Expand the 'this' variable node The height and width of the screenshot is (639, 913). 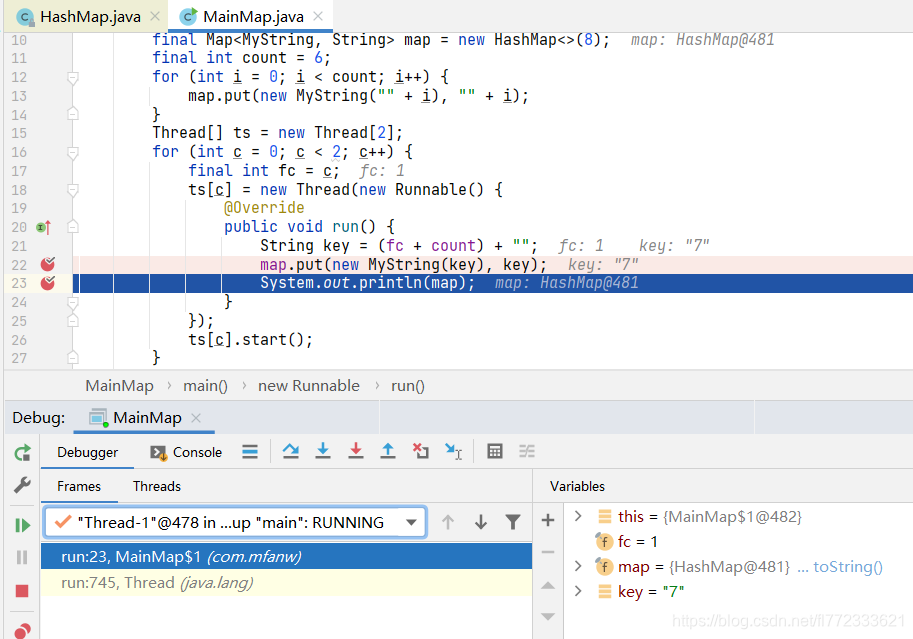click(x=578, y=516)
